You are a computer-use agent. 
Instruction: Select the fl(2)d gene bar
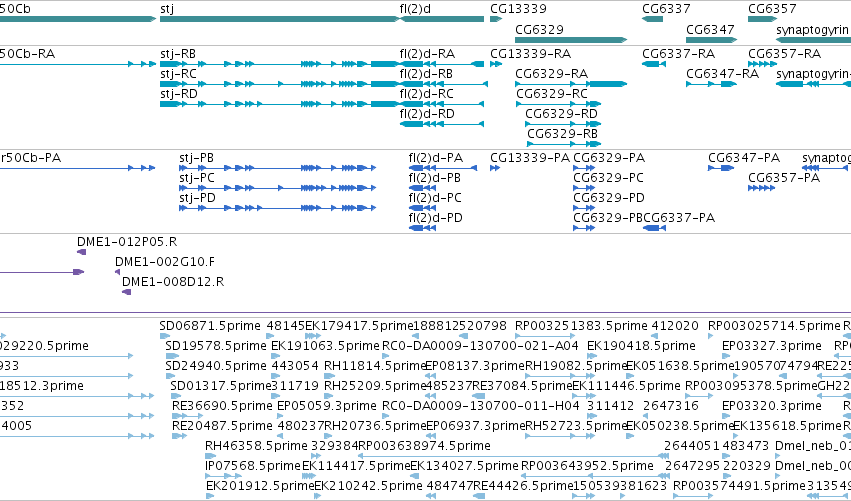442,19
